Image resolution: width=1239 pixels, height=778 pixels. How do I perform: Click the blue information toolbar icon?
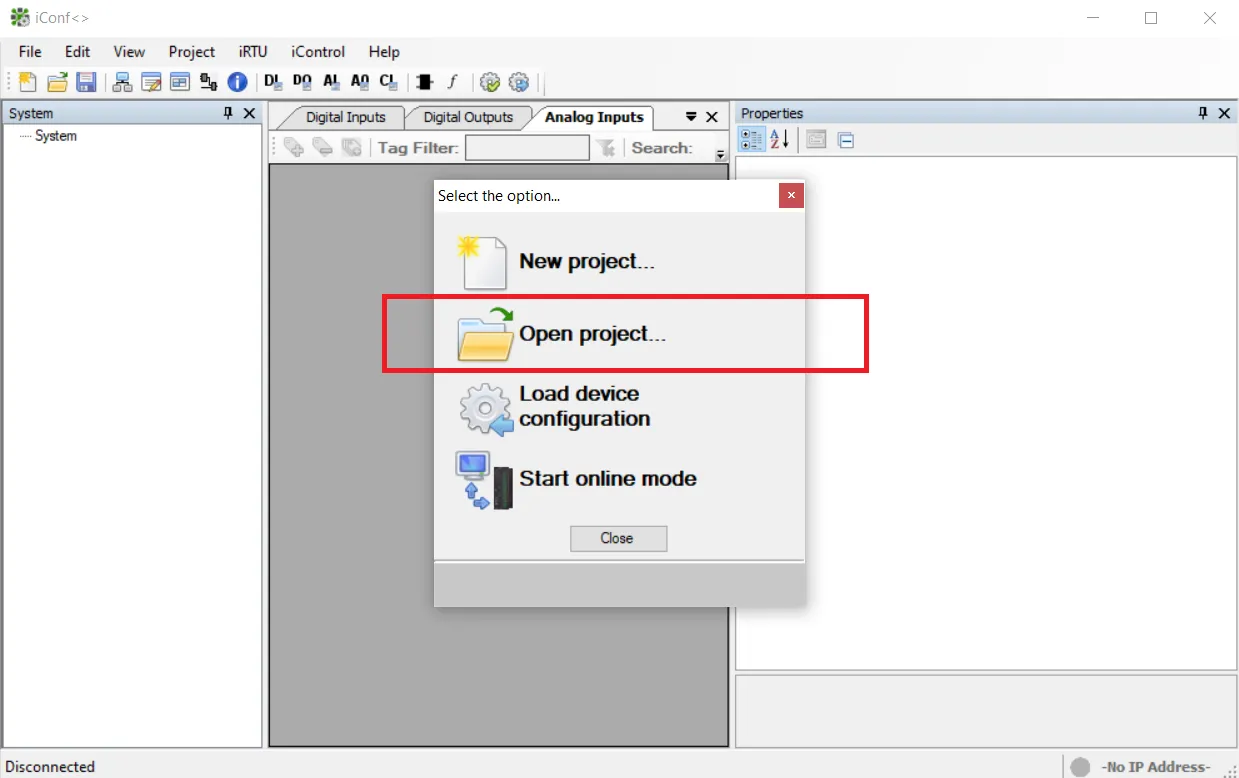(237, 82)
